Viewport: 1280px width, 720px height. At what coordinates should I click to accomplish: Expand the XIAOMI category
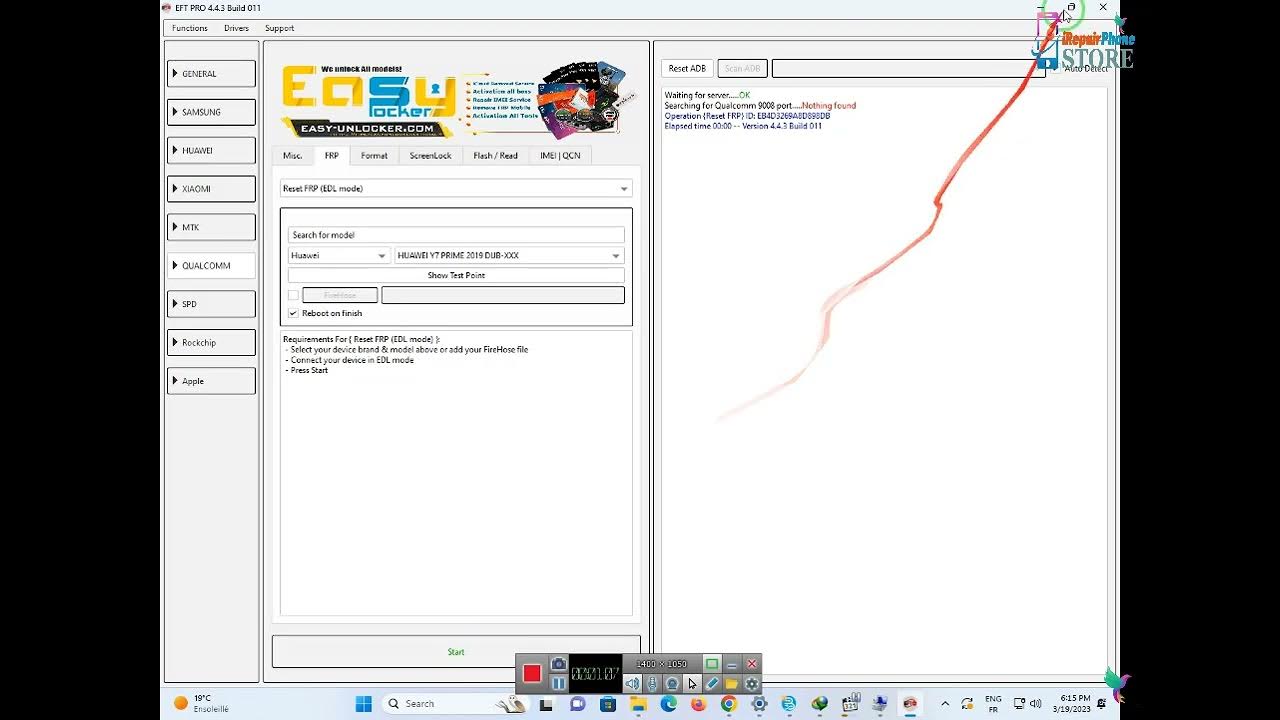click(211, 188)
